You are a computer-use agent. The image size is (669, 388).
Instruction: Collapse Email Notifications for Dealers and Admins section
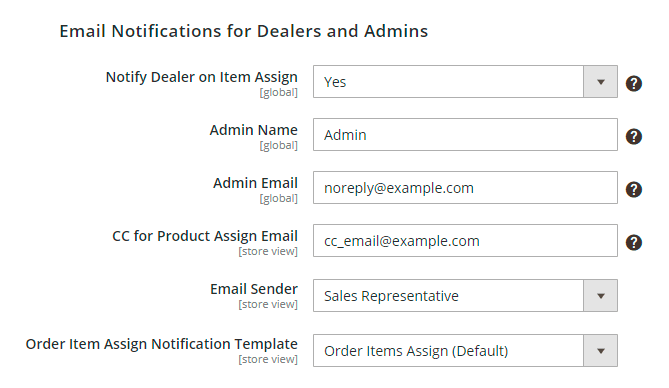pos(244,31)
